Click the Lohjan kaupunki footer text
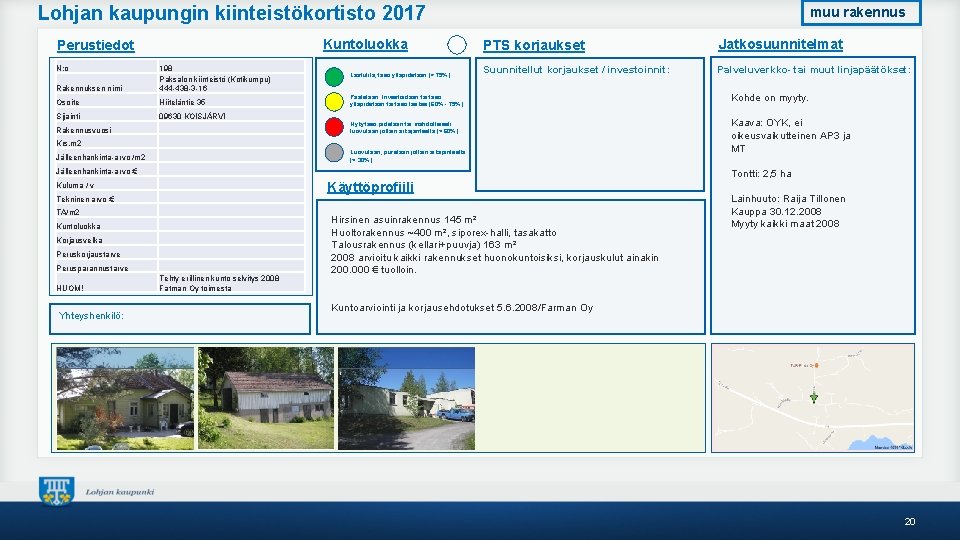This screenshot has height=540, width=960. pyautogui.click(x=120, y=492)
